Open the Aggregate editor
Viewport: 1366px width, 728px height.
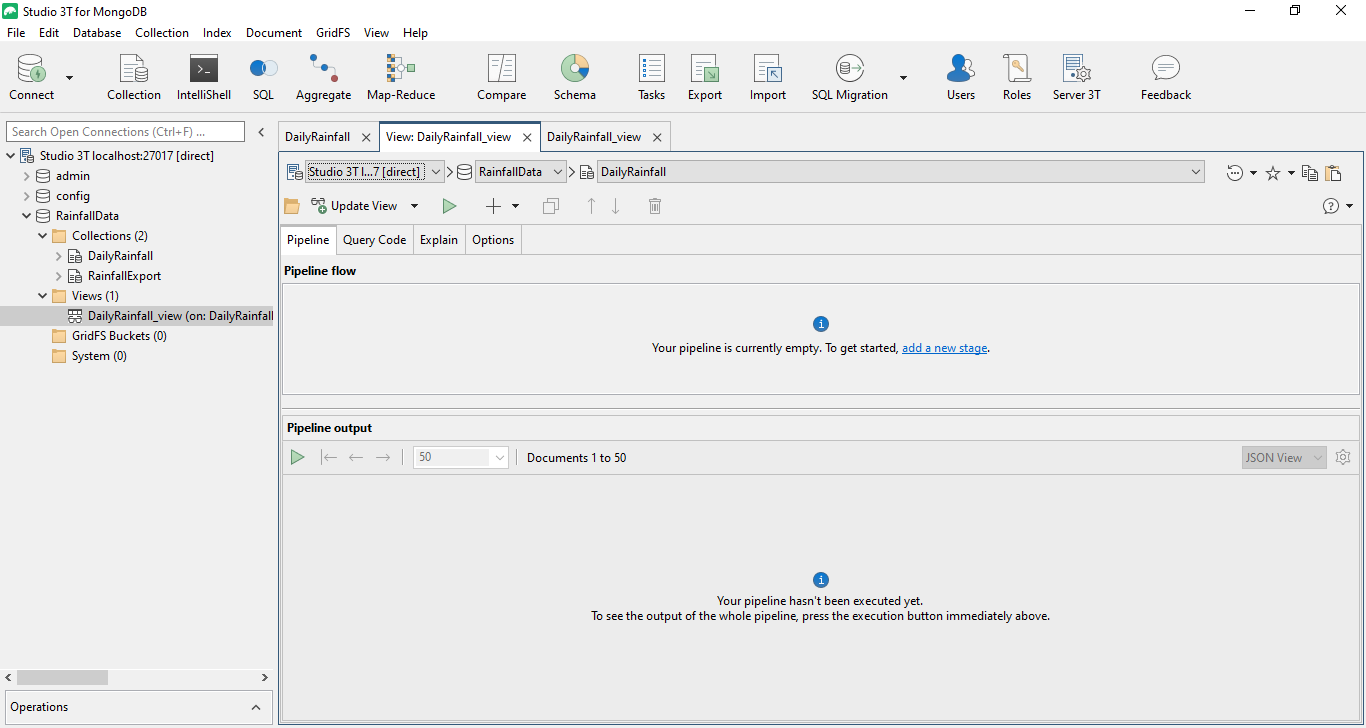tap(323, 77)
